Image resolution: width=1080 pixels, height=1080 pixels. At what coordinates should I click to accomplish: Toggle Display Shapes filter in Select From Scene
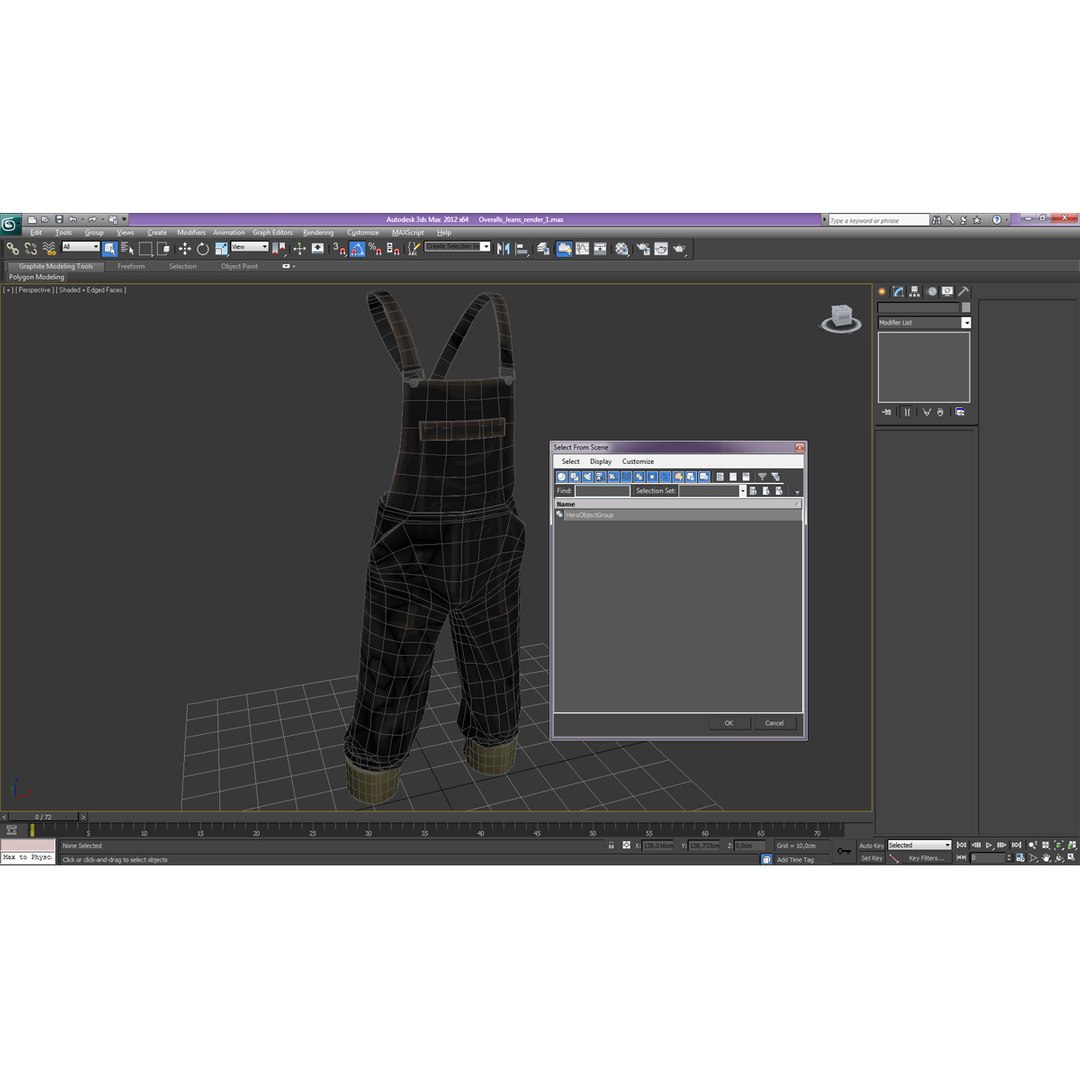[x=574, y=477]
